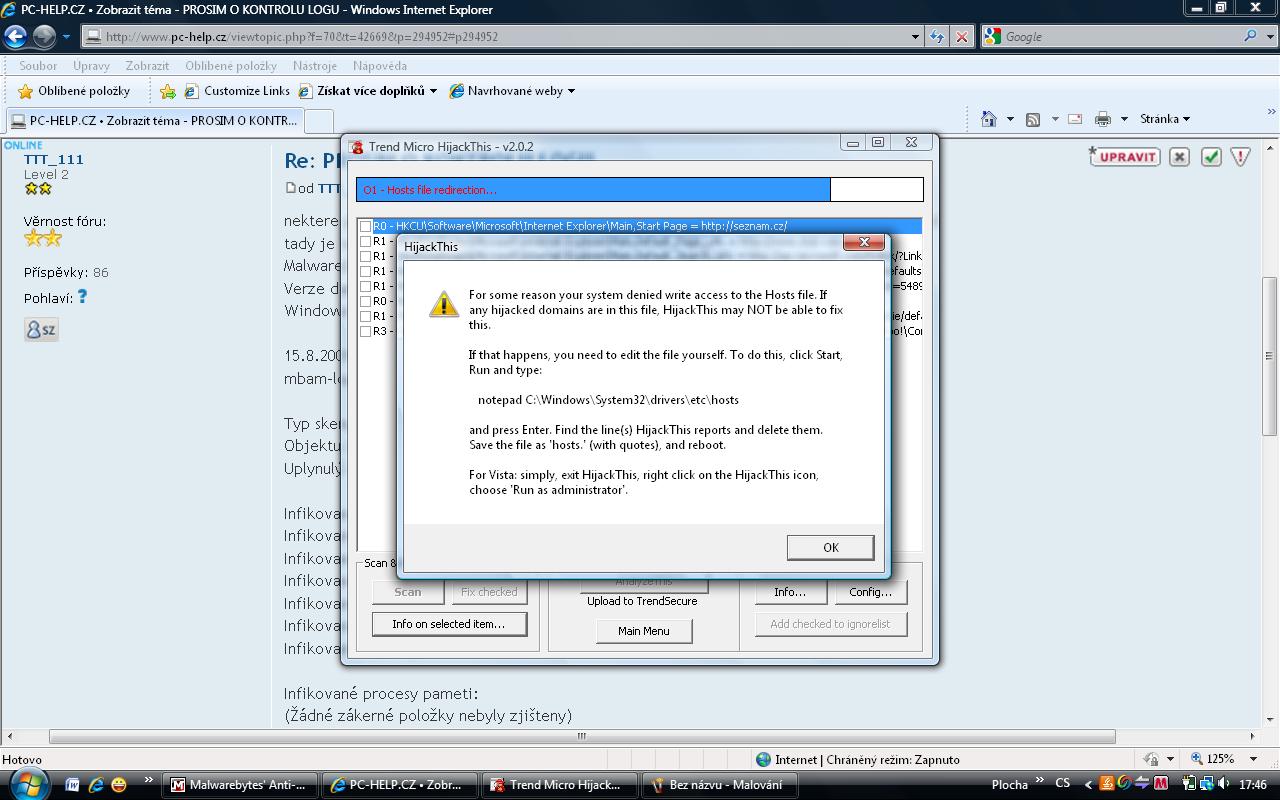Viewport: 1280px width, 800px height.
Task: Check the R0 seznam.cz Start Page entry
Action: (x=366, y=227)
